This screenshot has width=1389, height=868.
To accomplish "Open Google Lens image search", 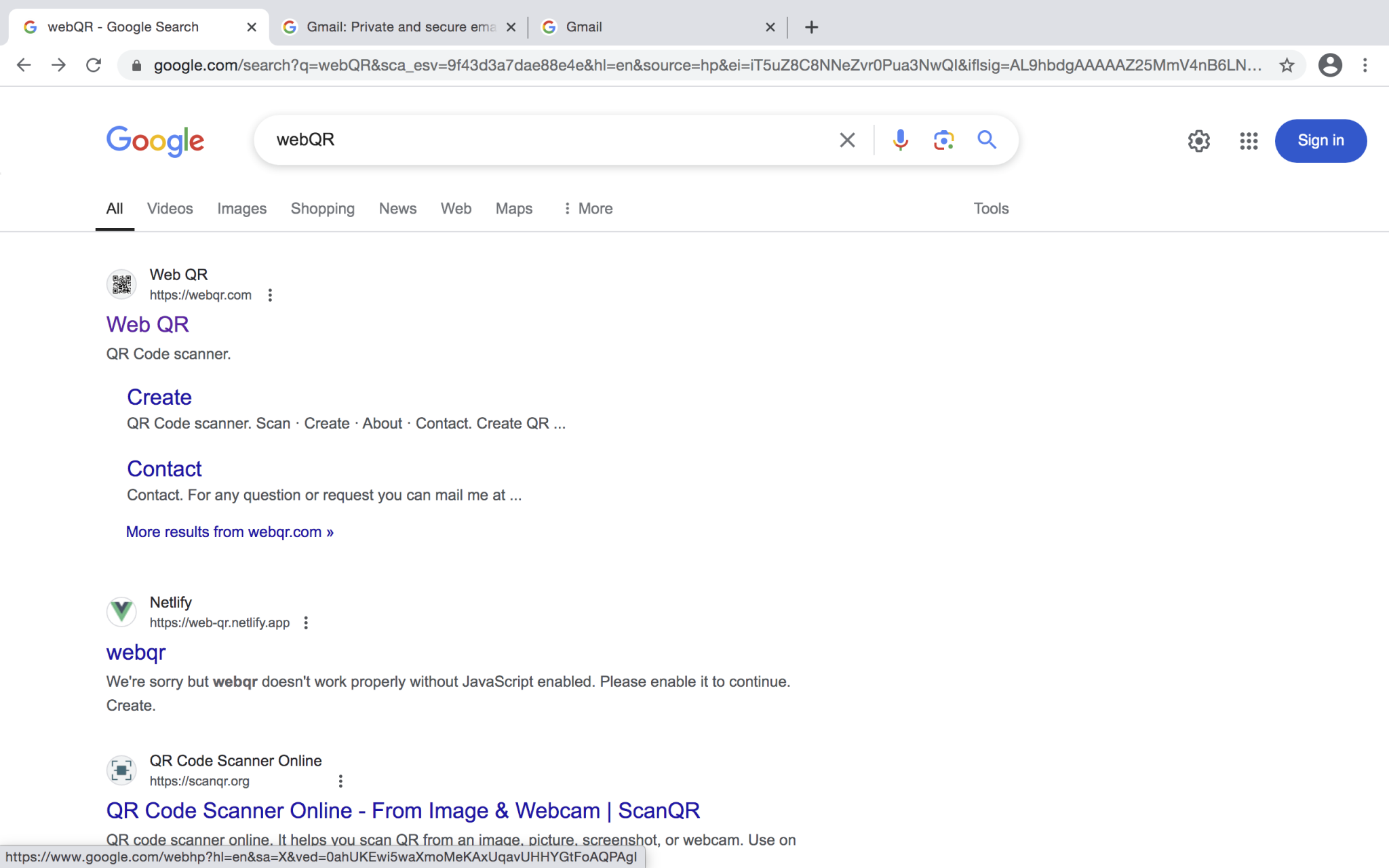I will pos(943,140).
